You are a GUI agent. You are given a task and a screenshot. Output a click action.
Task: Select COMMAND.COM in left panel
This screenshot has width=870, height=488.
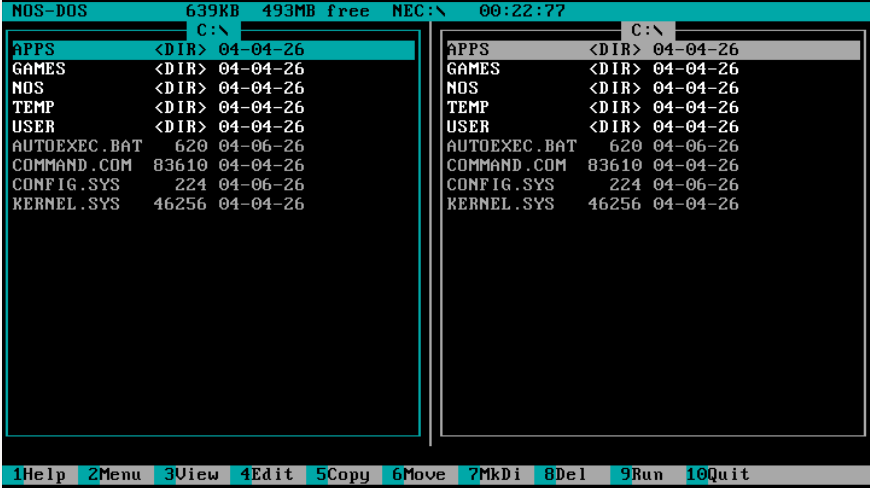coord(214,166)
